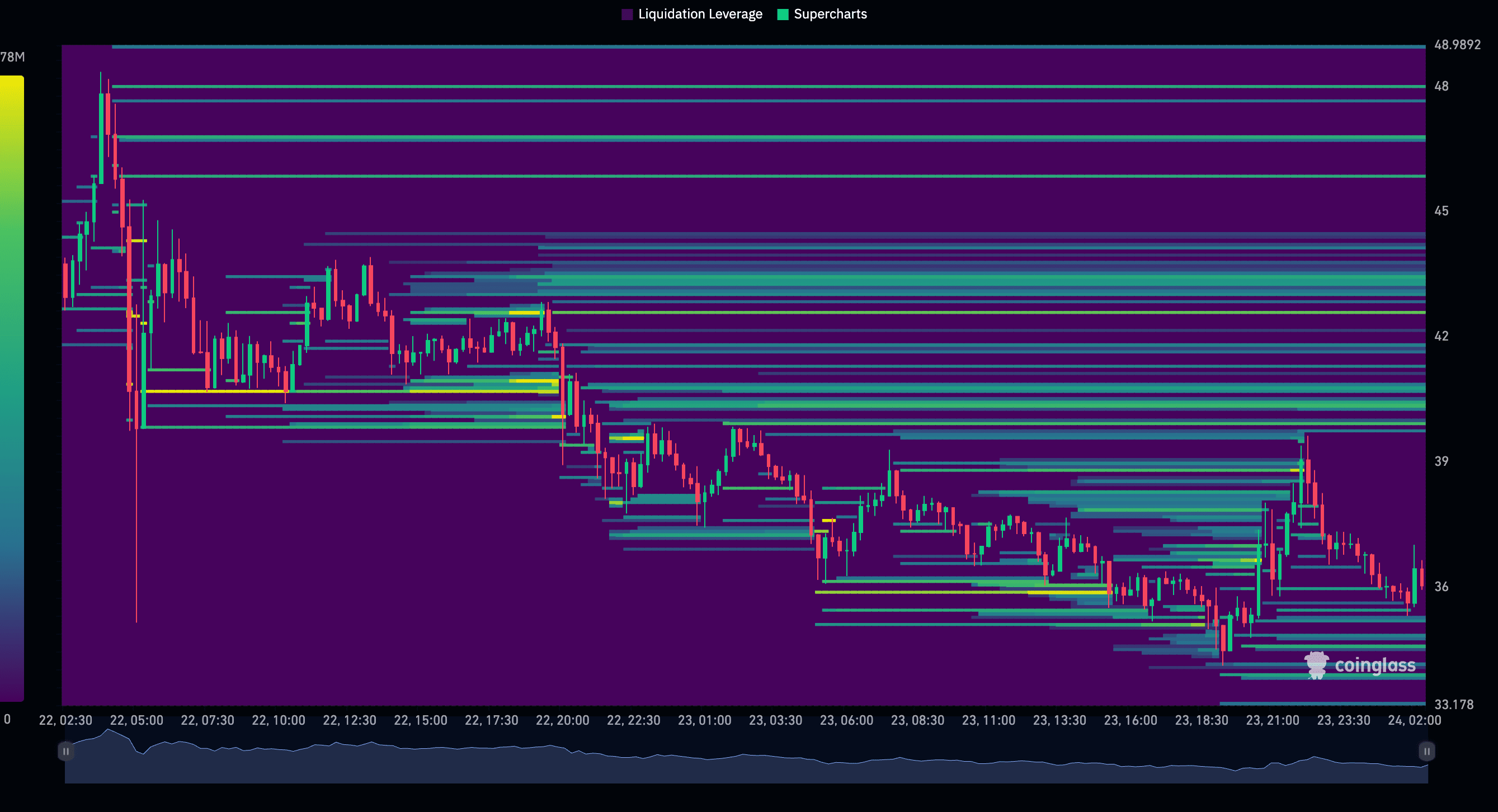The height and width of the screenshot is (812, 1498).
Task: Click the 78M color scale maximum label
Action: pos(12,57)
